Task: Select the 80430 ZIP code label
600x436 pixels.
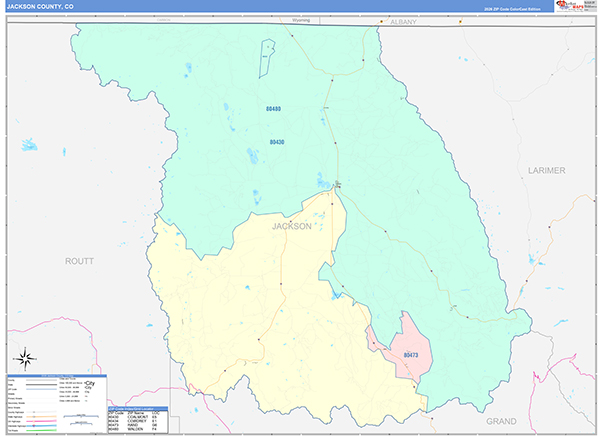Action: click(x=277, y=142)
